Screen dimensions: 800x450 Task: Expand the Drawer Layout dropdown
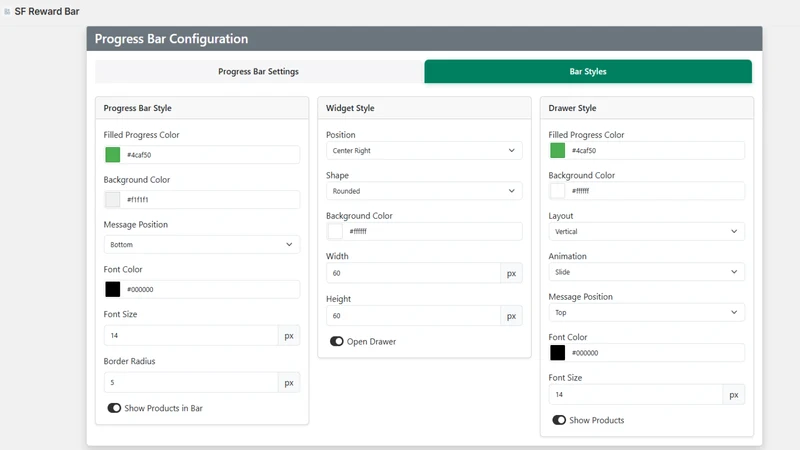[x=646, y=231]
